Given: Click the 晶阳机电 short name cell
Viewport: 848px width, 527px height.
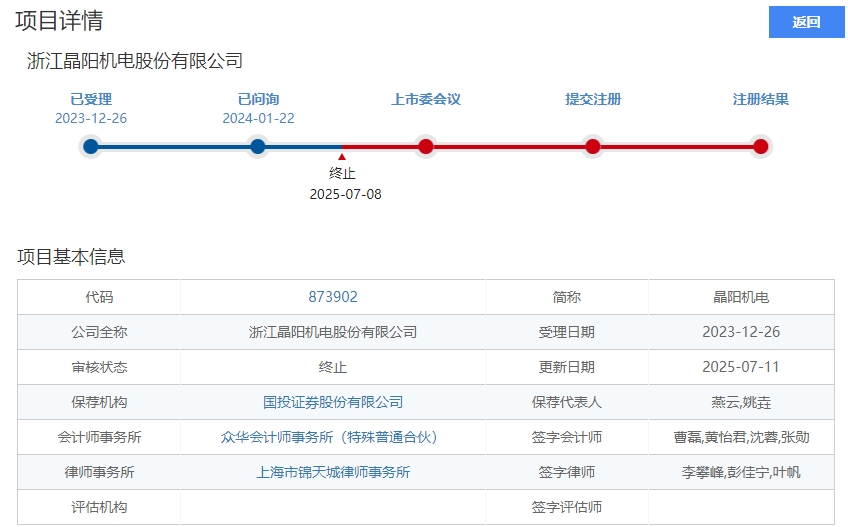Looking at the screenshot, I should pyautogui.click(x=741, y=297).
